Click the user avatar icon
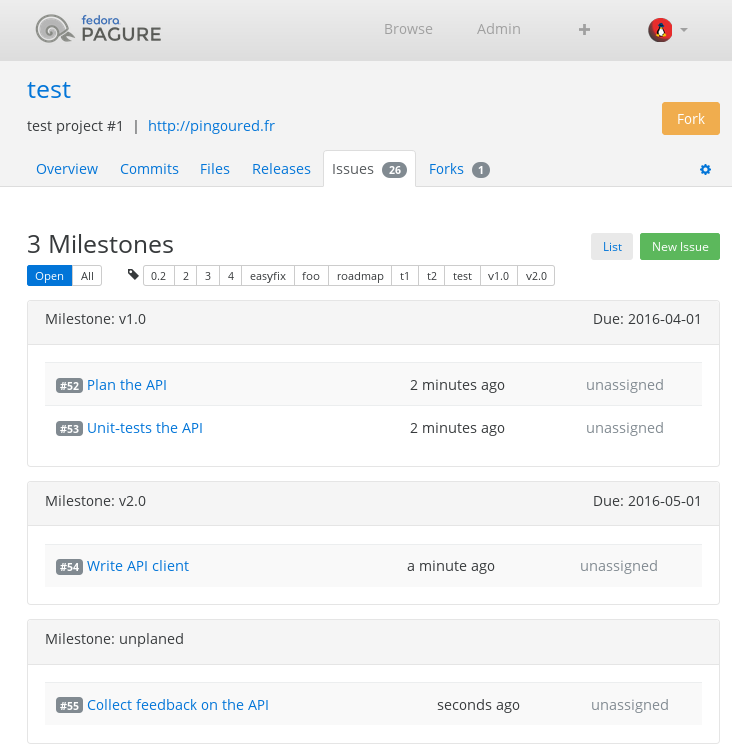Image resolution: width=732 pixels, height=755 pixels. (x=659, y=30)
